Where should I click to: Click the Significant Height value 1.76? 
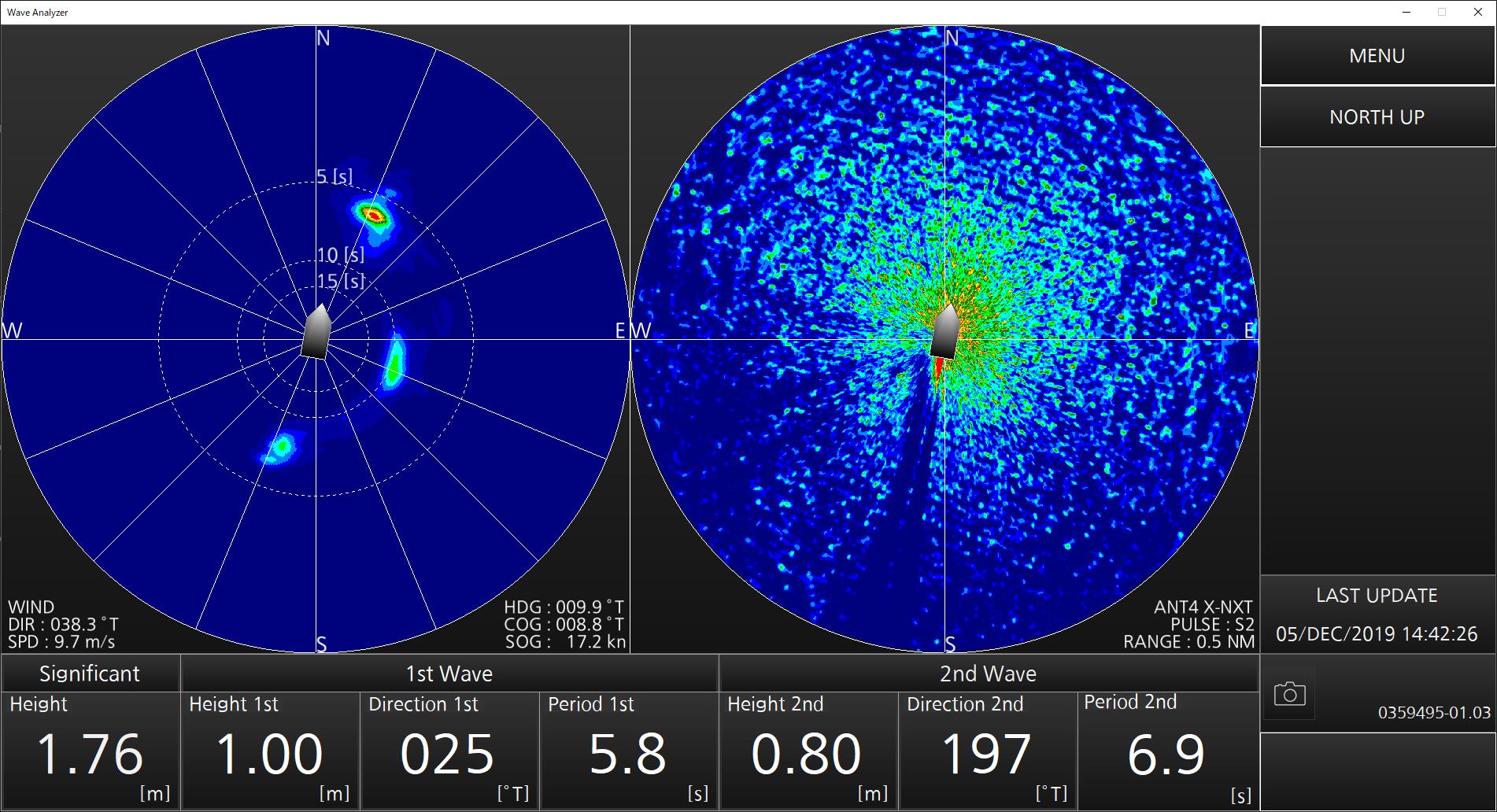tap(90, 753)
